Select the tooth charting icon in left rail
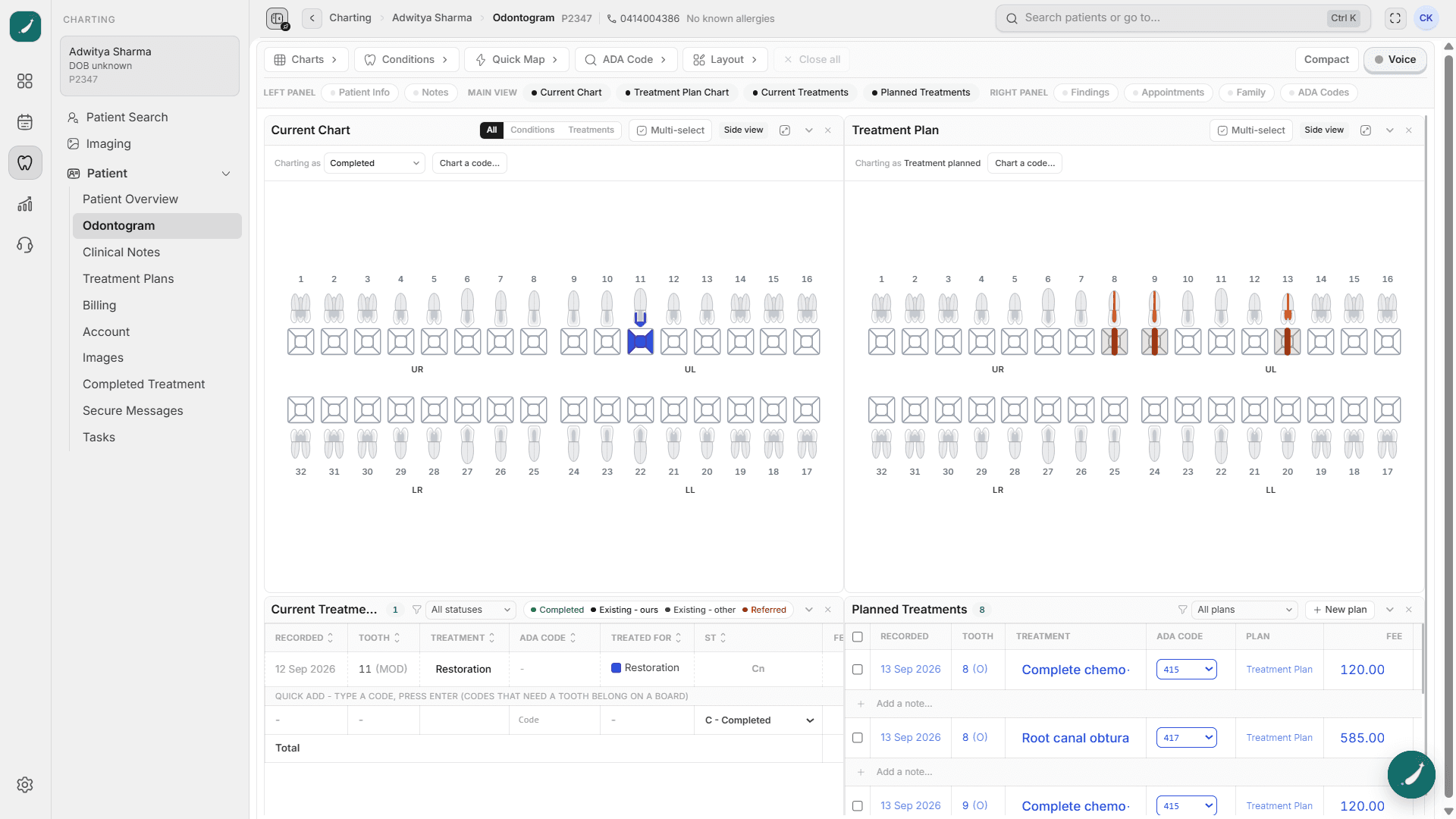The image size is (1456, 819). tap(25, 163)
